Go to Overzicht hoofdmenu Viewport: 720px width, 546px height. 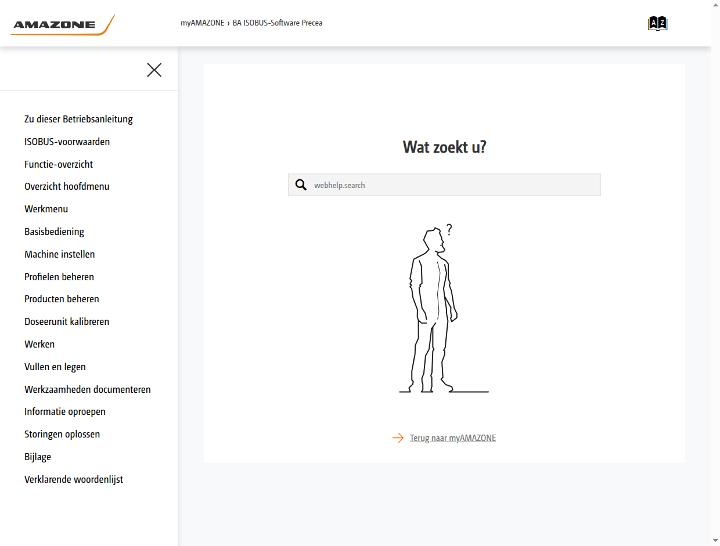67,186
